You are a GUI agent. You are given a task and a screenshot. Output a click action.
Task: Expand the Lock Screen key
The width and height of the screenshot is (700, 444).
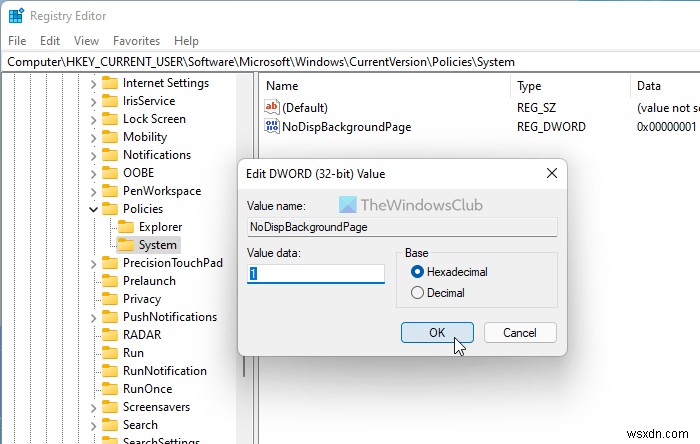(93, 120)
